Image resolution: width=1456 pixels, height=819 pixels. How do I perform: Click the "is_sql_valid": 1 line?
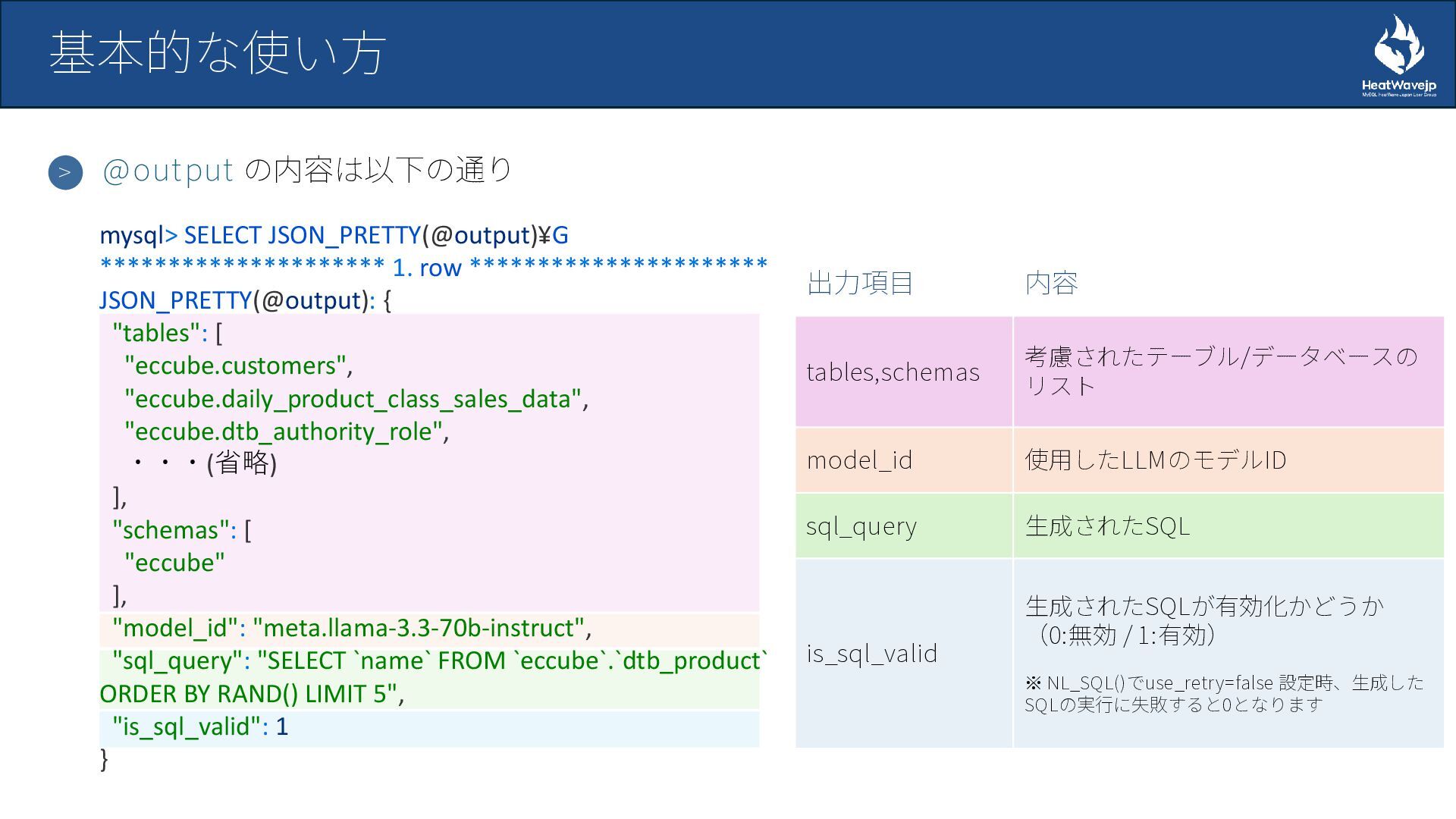pyautogui.click(x=200, y=726)
